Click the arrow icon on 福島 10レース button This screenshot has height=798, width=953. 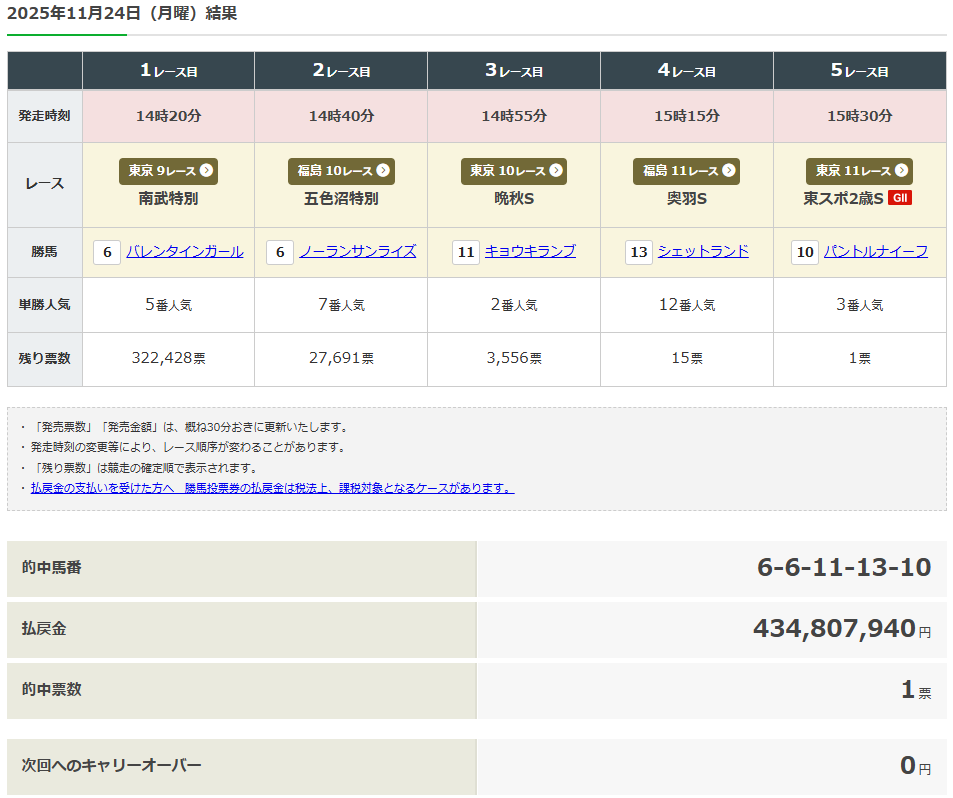point(382,171)
